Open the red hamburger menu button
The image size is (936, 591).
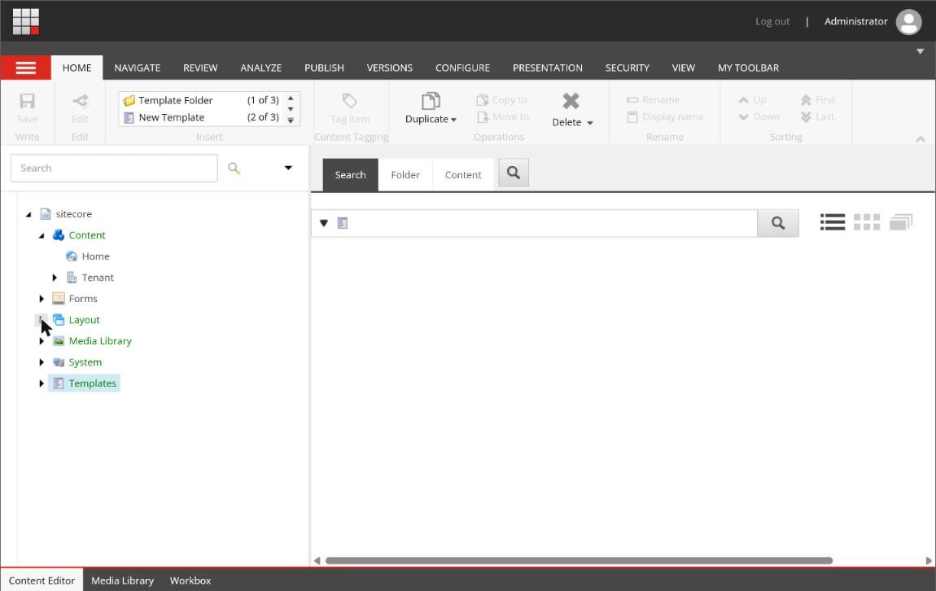26,68
